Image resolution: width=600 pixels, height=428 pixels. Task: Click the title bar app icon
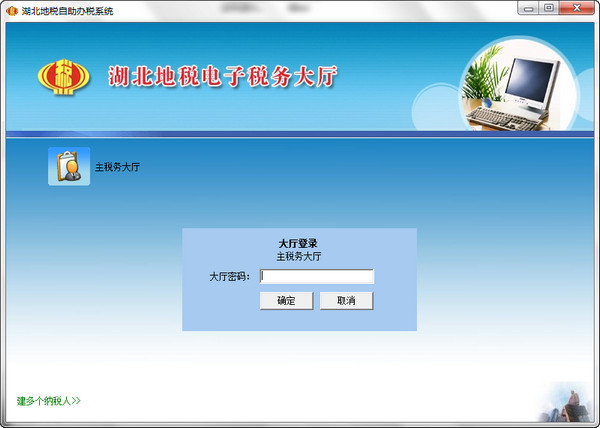(x=12, y=11)
